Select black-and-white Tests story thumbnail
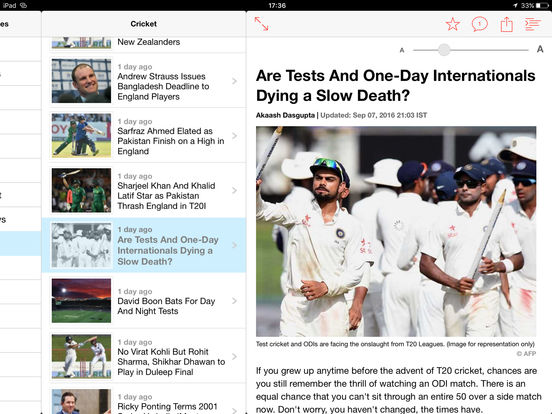Screen dimensions: 552x414 (x=81, y=245)
